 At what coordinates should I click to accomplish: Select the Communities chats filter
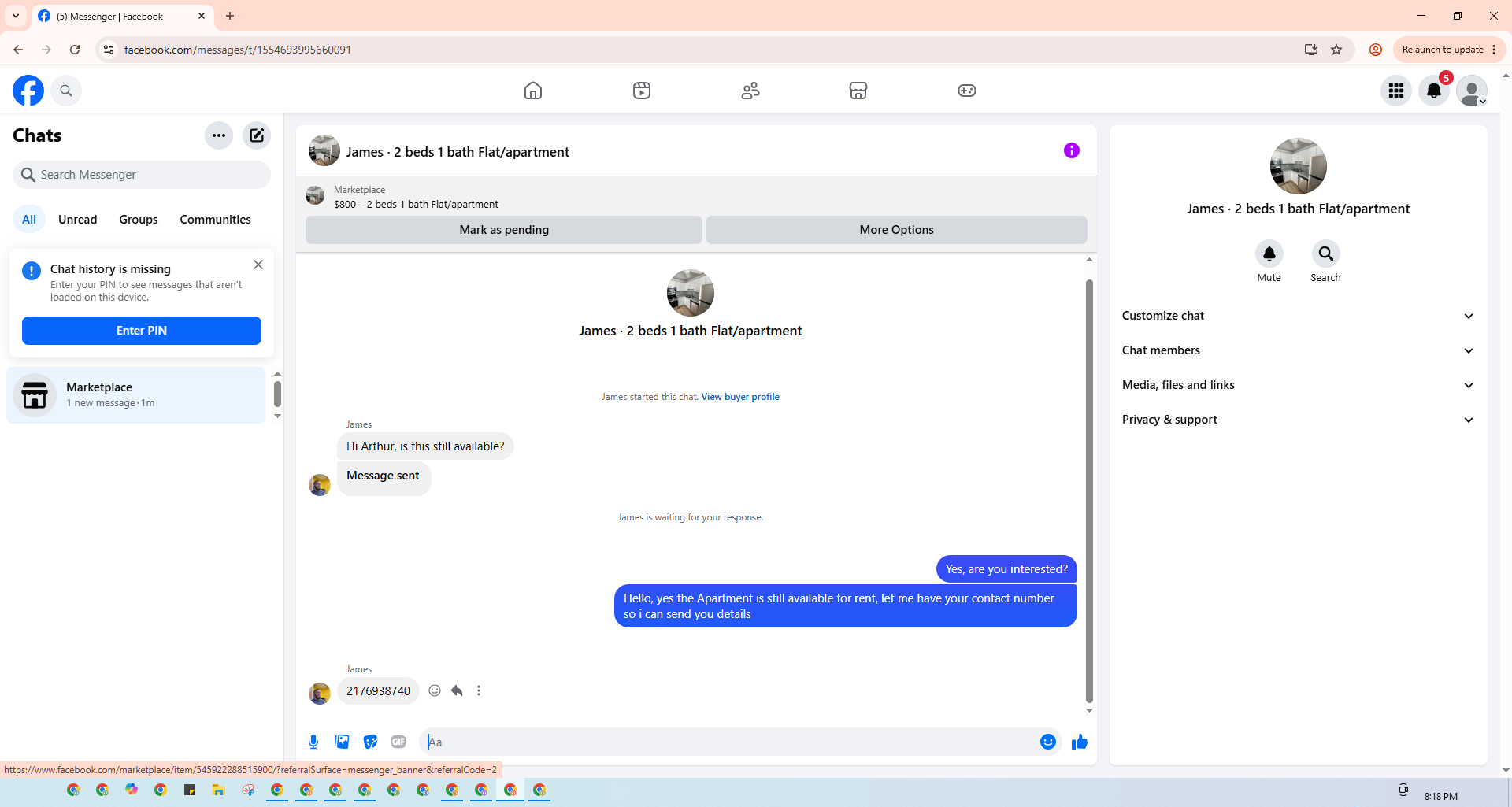pyautogui.click(x=215, y=220)
